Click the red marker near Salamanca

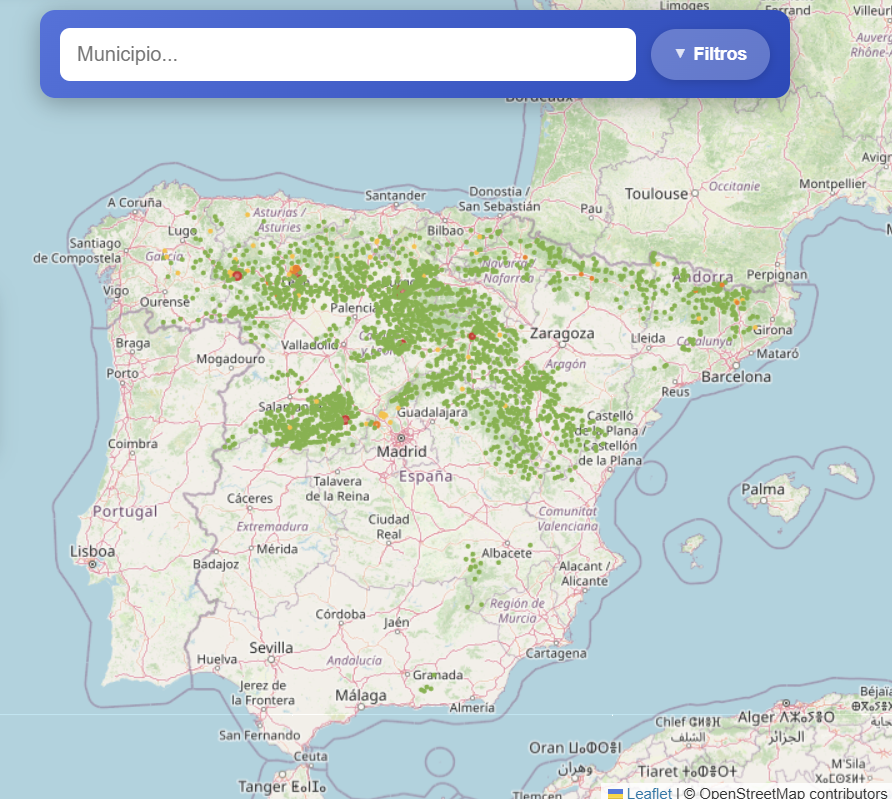[x=345, y=418]
